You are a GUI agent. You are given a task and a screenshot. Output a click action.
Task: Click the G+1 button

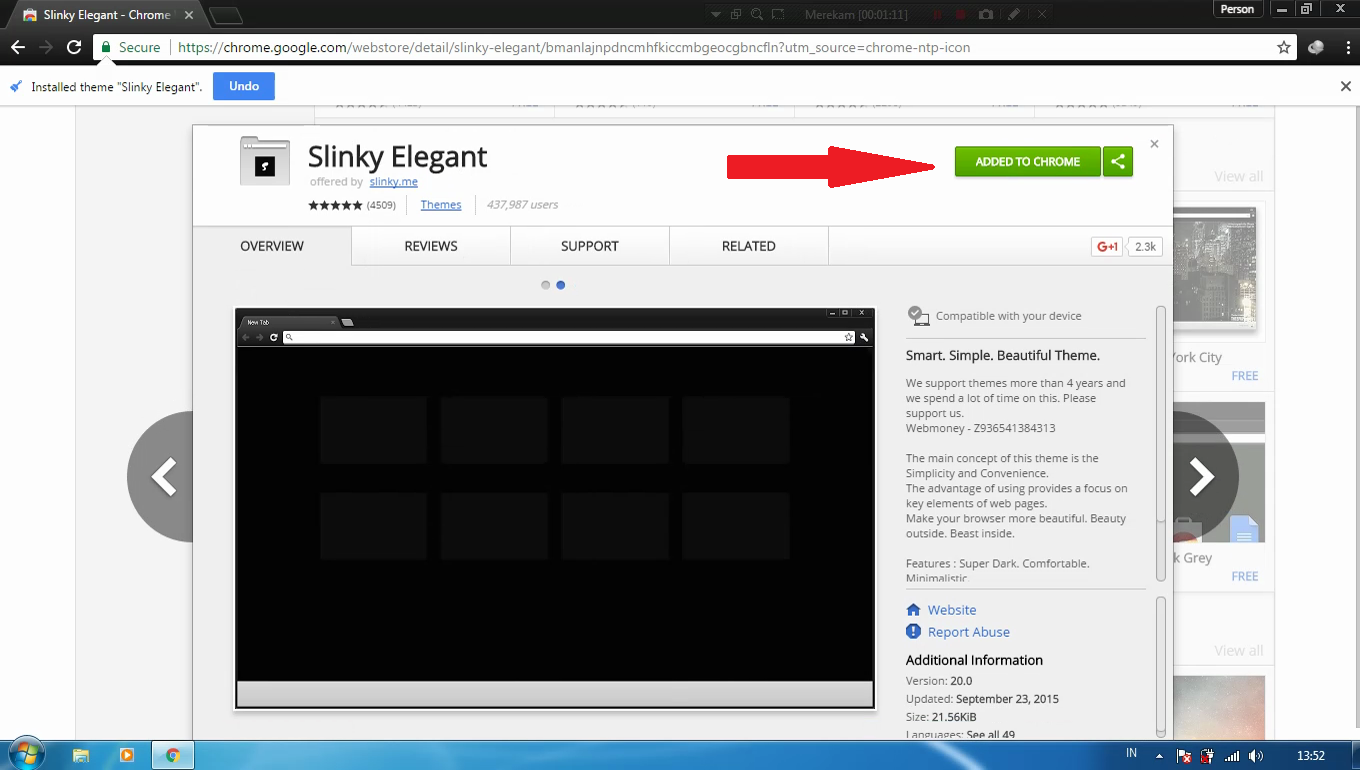point(1107,246)
